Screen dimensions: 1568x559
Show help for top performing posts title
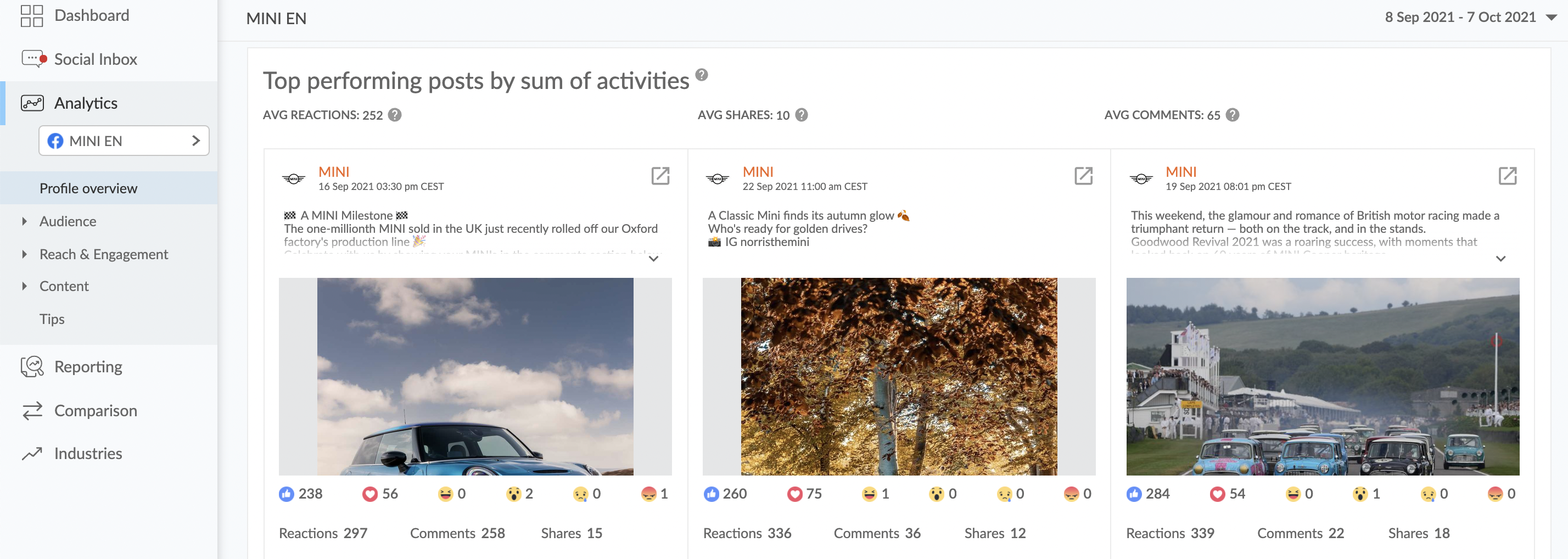coord(702,75)
